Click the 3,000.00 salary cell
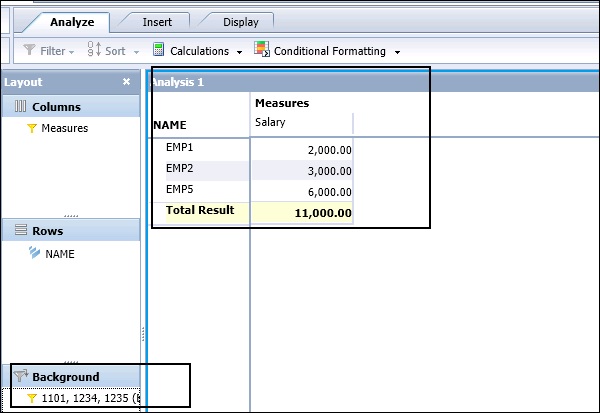This screenshot has width=600, height=413. [302, 171]
